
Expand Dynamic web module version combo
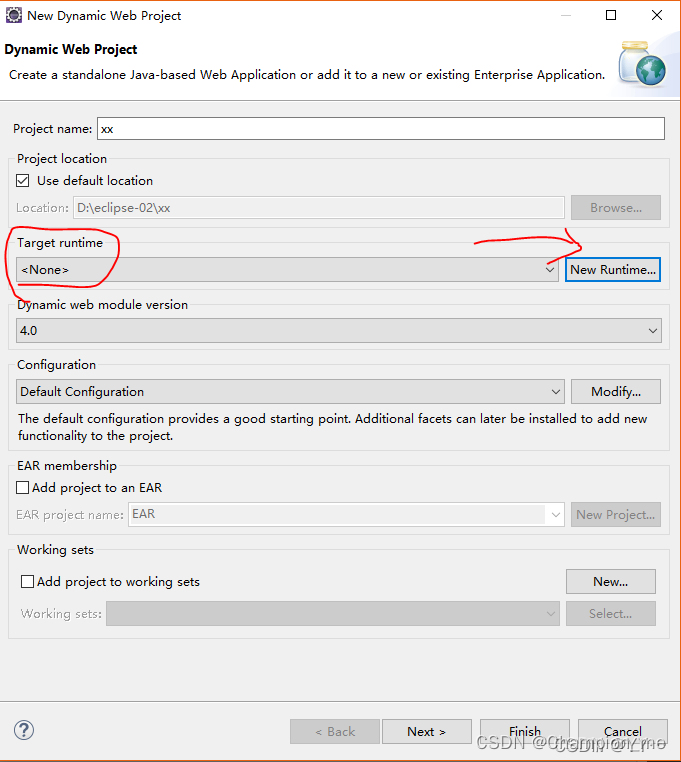[339, 331]
